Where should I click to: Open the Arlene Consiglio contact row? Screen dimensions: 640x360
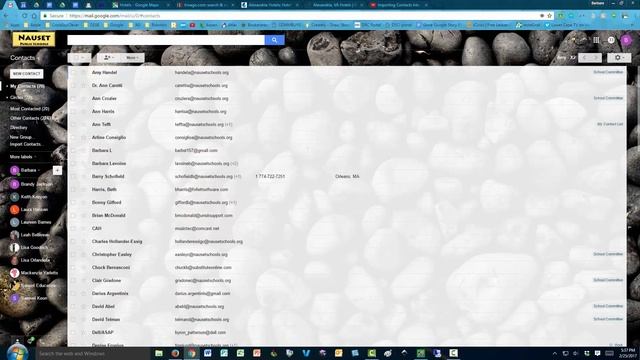point(347,138)
